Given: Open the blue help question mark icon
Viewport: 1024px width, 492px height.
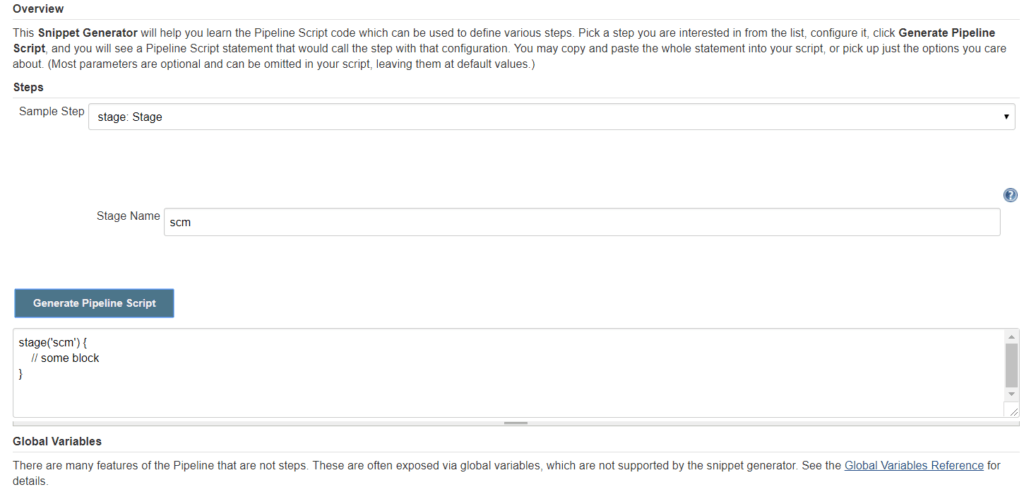Looking at the screenshot, I should [1010, 195].
